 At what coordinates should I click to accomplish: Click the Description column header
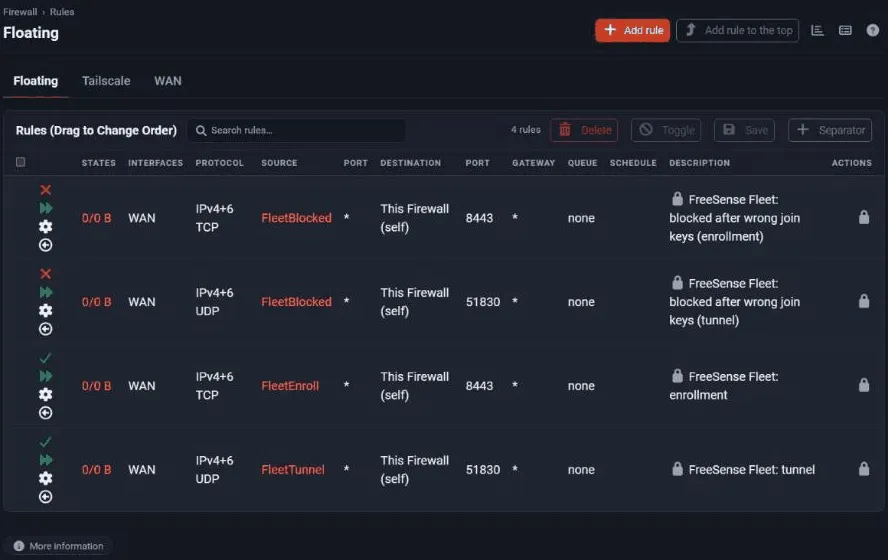pos(699,163)
